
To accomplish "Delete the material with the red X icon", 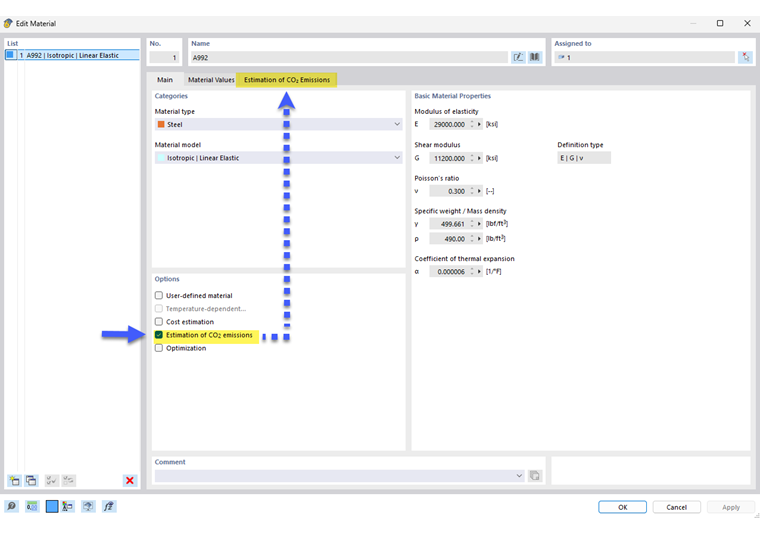I will click(x=130, y=480).
